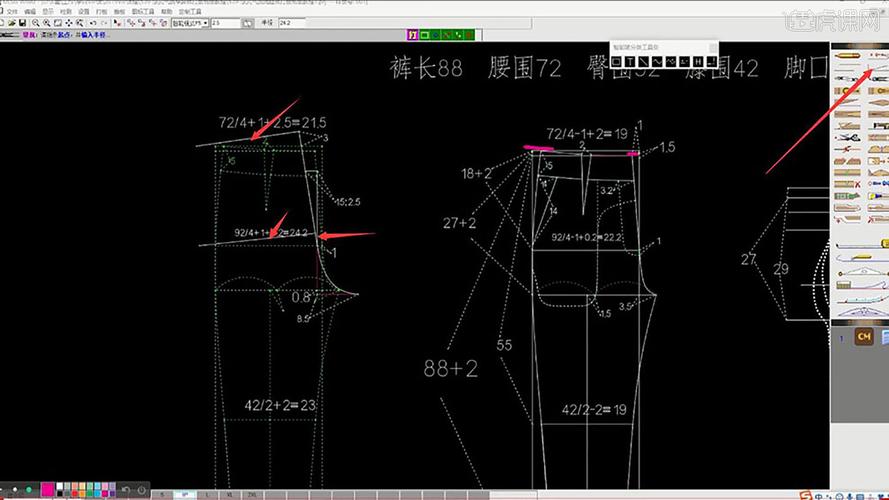Viewport: 889px width, 500px height.
Task: Click the save floppy disk icon
Action: click(22, 23)
